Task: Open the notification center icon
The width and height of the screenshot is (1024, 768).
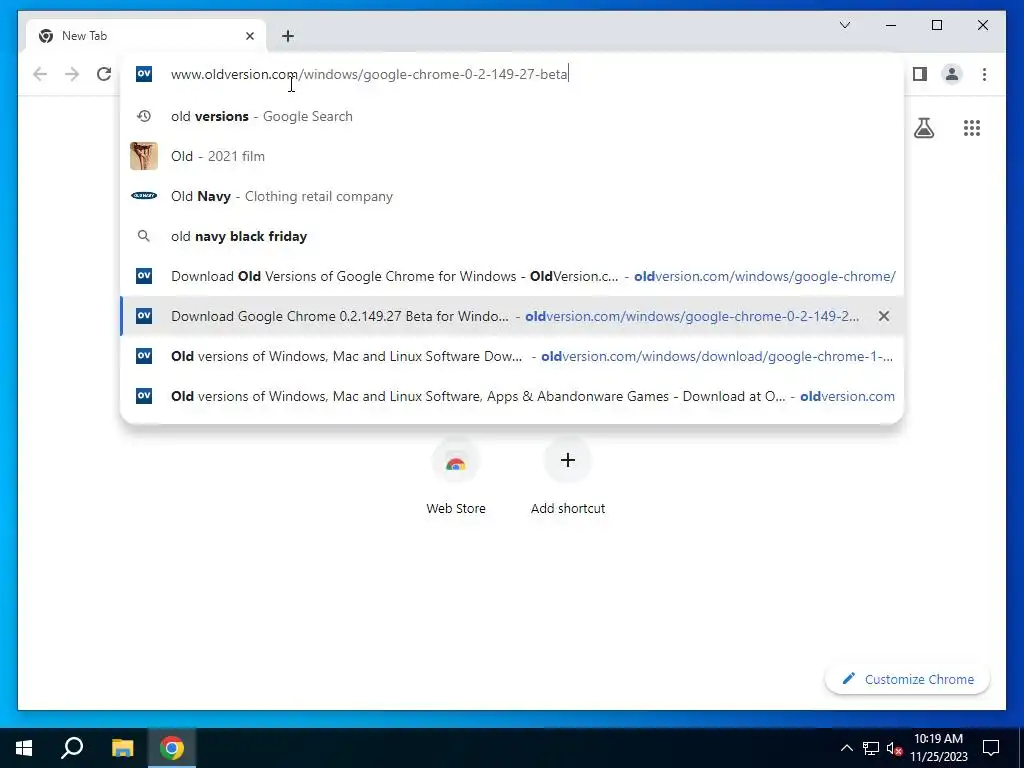Action: click(x=991, y=748)
